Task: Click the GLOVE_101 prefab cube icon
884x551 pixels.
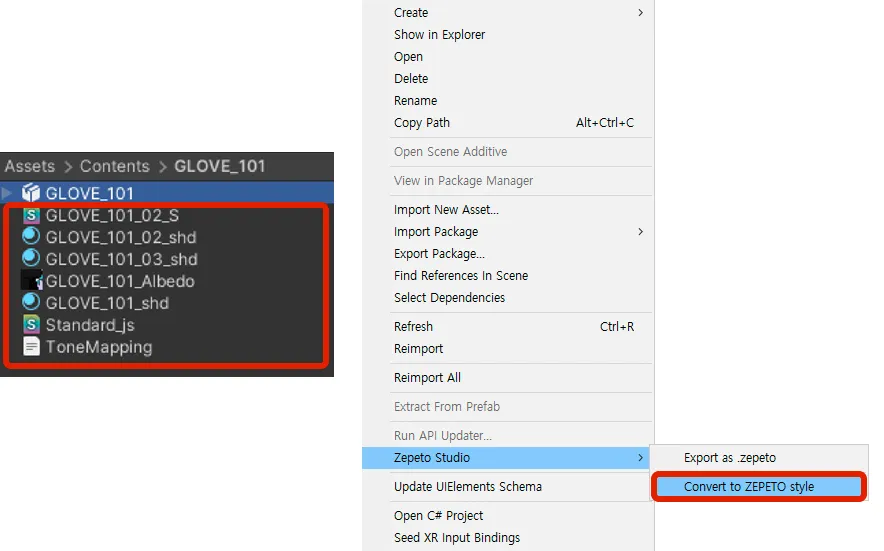Action: click(31, 193)
